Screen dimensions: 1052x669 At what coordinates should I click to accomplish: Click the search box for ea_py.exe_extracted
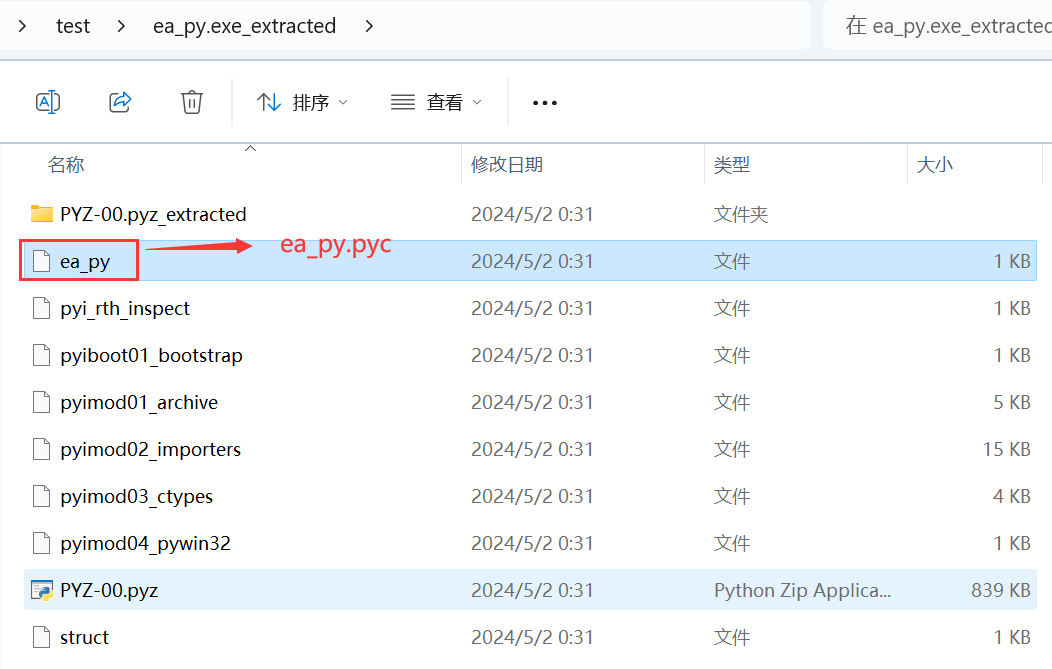(939, 26)
